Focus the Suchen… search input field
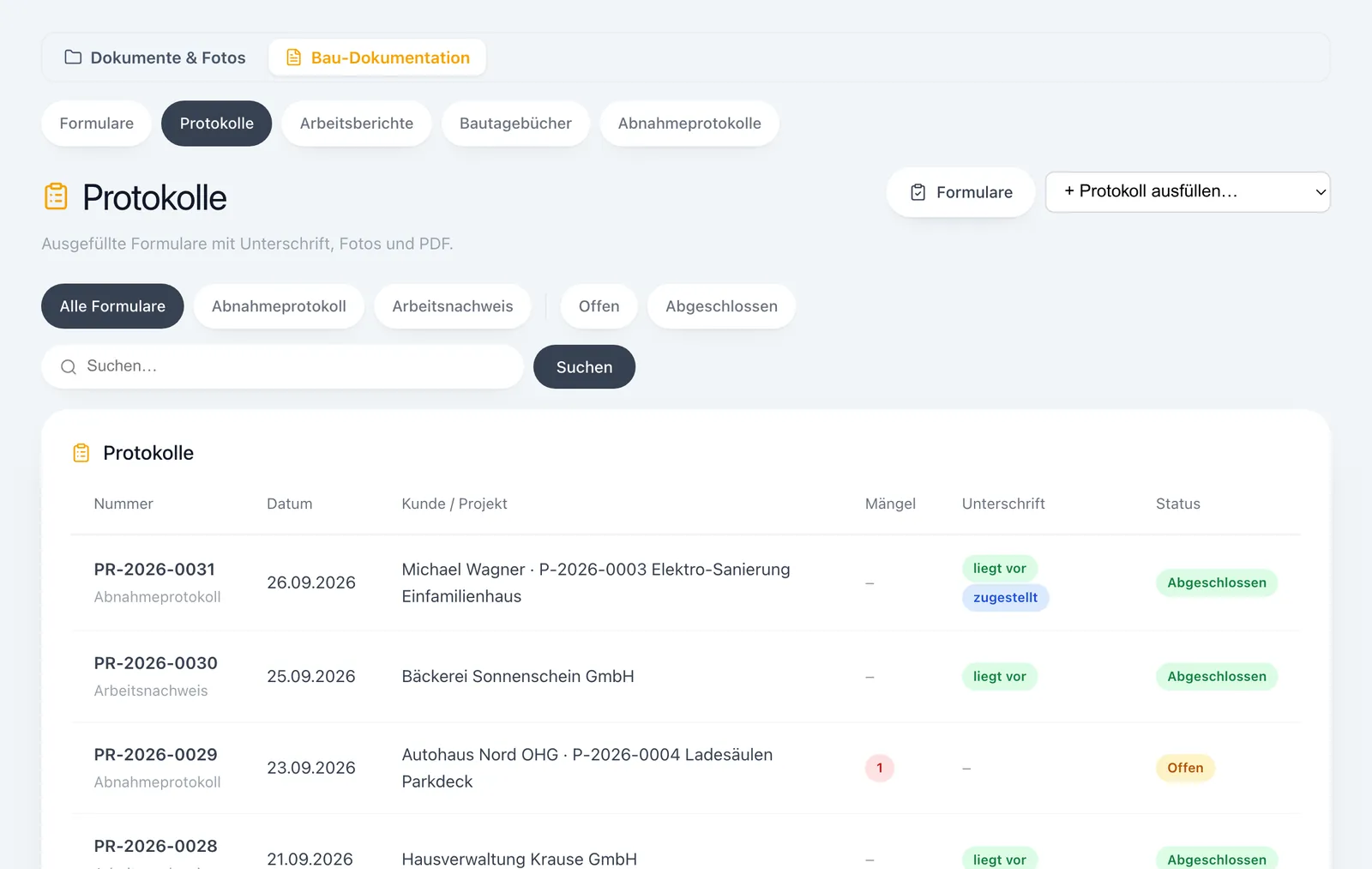Screen dimensions: 1372x869 (282, 366)
